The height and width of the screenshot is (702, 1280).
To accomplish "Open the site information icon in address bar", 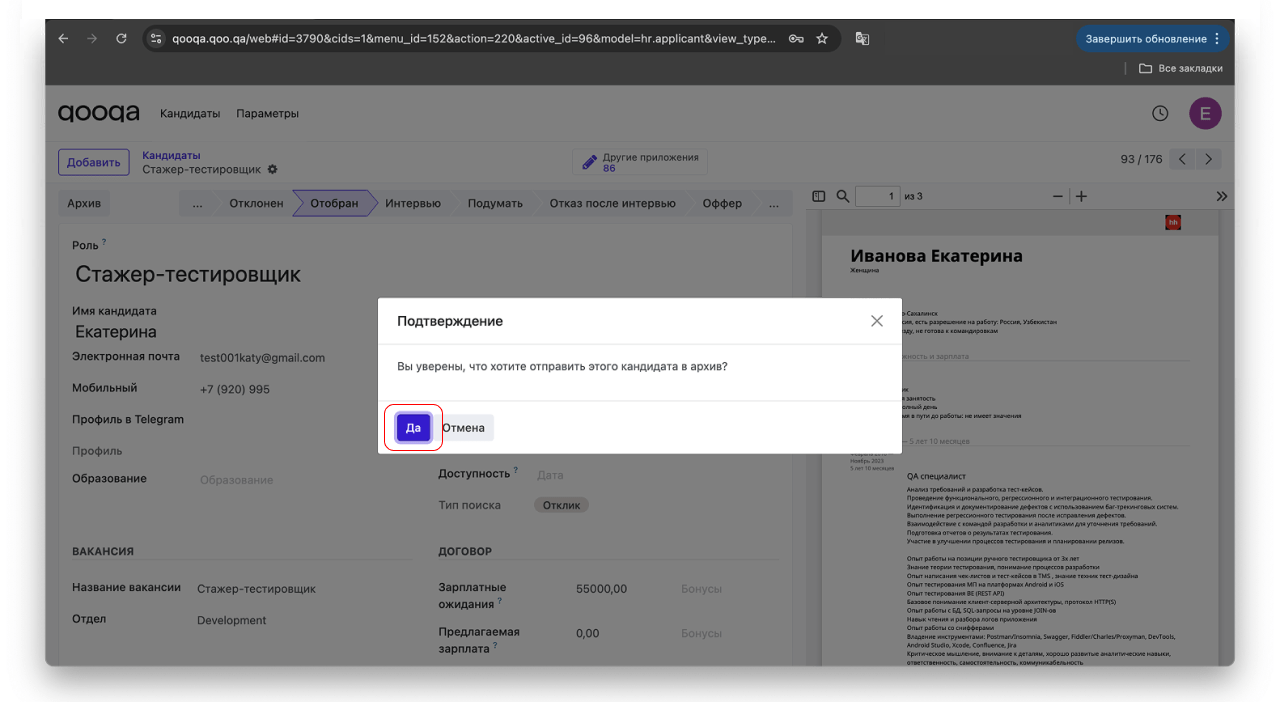I will 155,39.
